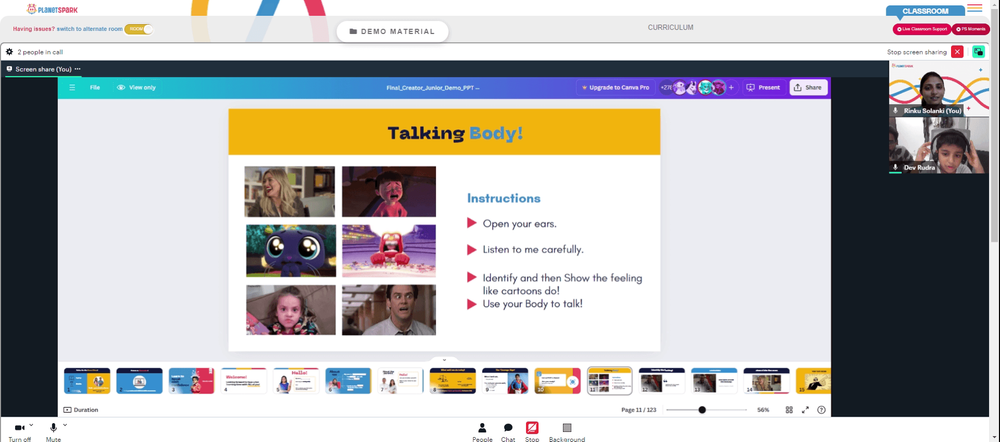
Task: Click the smiling woman image on slide
Action: pyautogui.click(x=290, y=191)
